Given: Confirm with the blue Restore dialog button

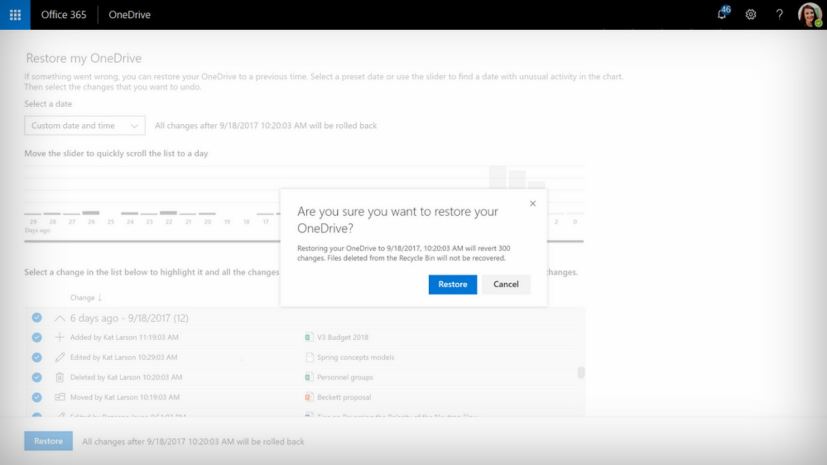Looking at the screenshot, I should click(453, 284).
